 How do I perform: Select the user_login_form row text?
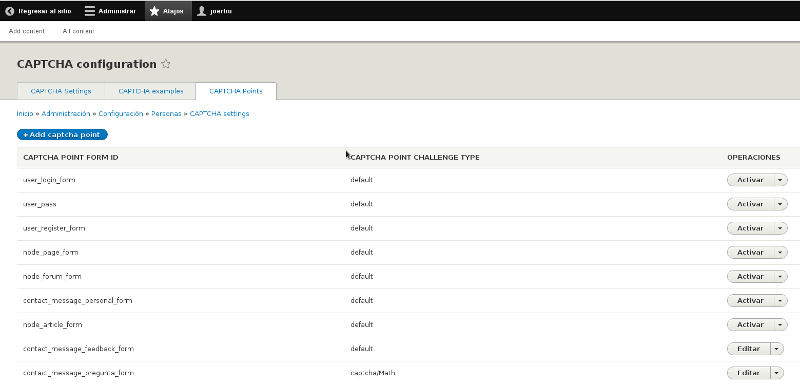(x=49, y=180)
